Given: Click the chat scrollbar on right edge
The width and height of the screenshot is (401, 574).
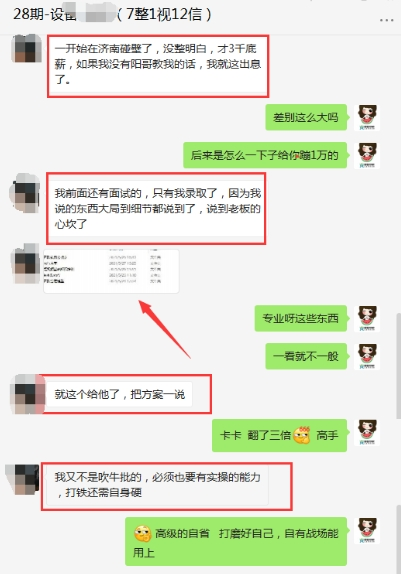Looking at the screenshot, I should (x=398, y=366).
